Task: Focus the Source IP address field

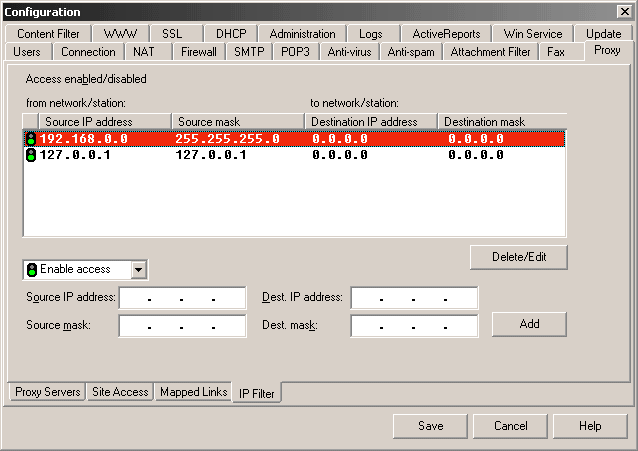Action: (x=182, y=298)
